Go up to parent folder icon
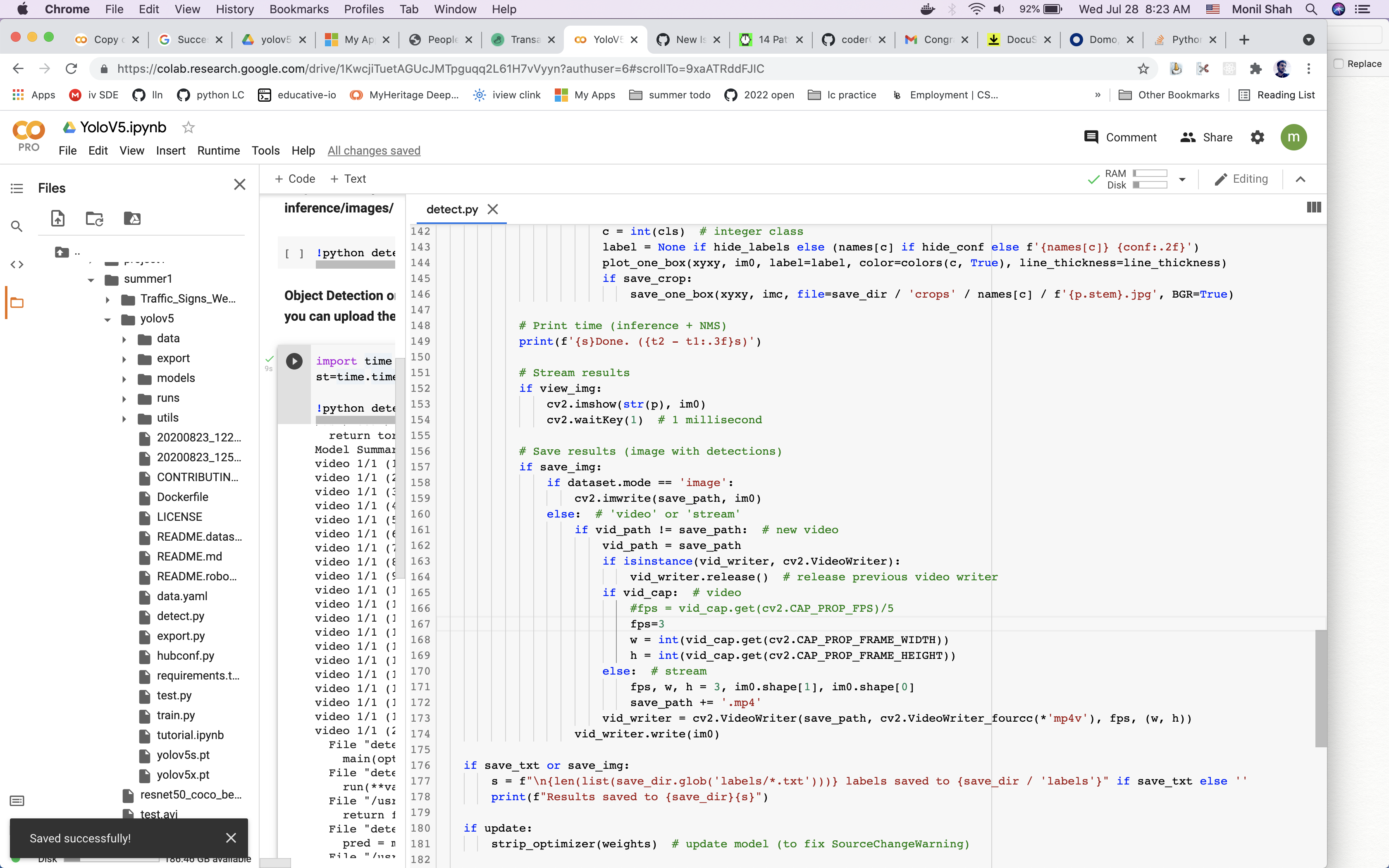The image size is (1389, 868). point(62,251)
